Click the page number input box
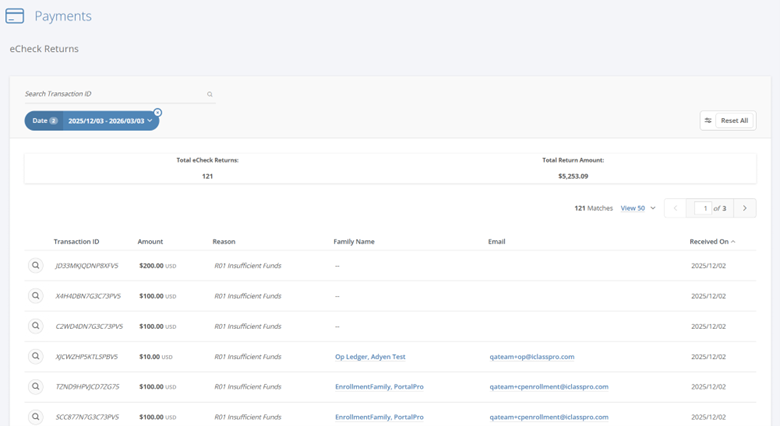This screenshot has height=426, width=780. [x=703, y=209]
